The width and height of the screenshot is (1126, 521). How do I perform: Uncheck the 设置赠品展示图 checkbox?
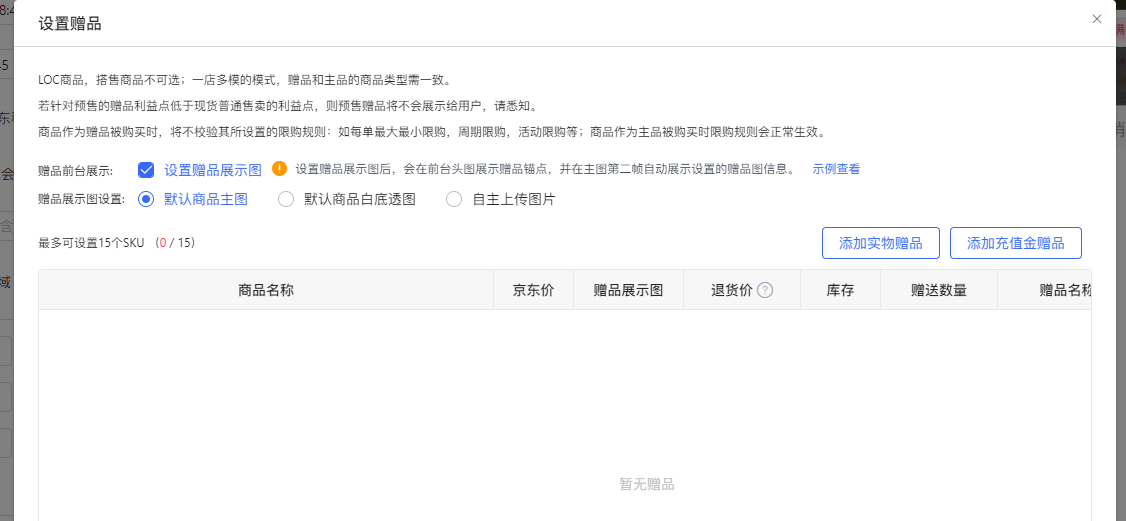tap(147, 169)
